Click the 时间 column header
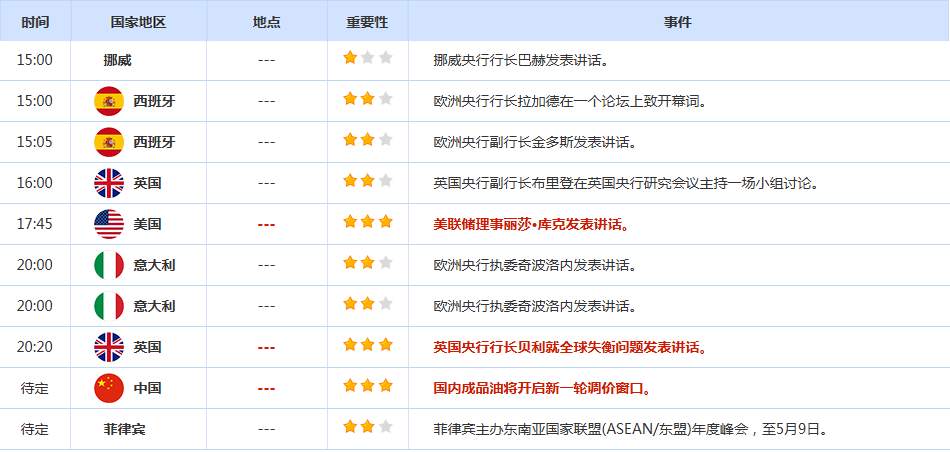This screenshot has height=452, width=950. coord(35,22)
